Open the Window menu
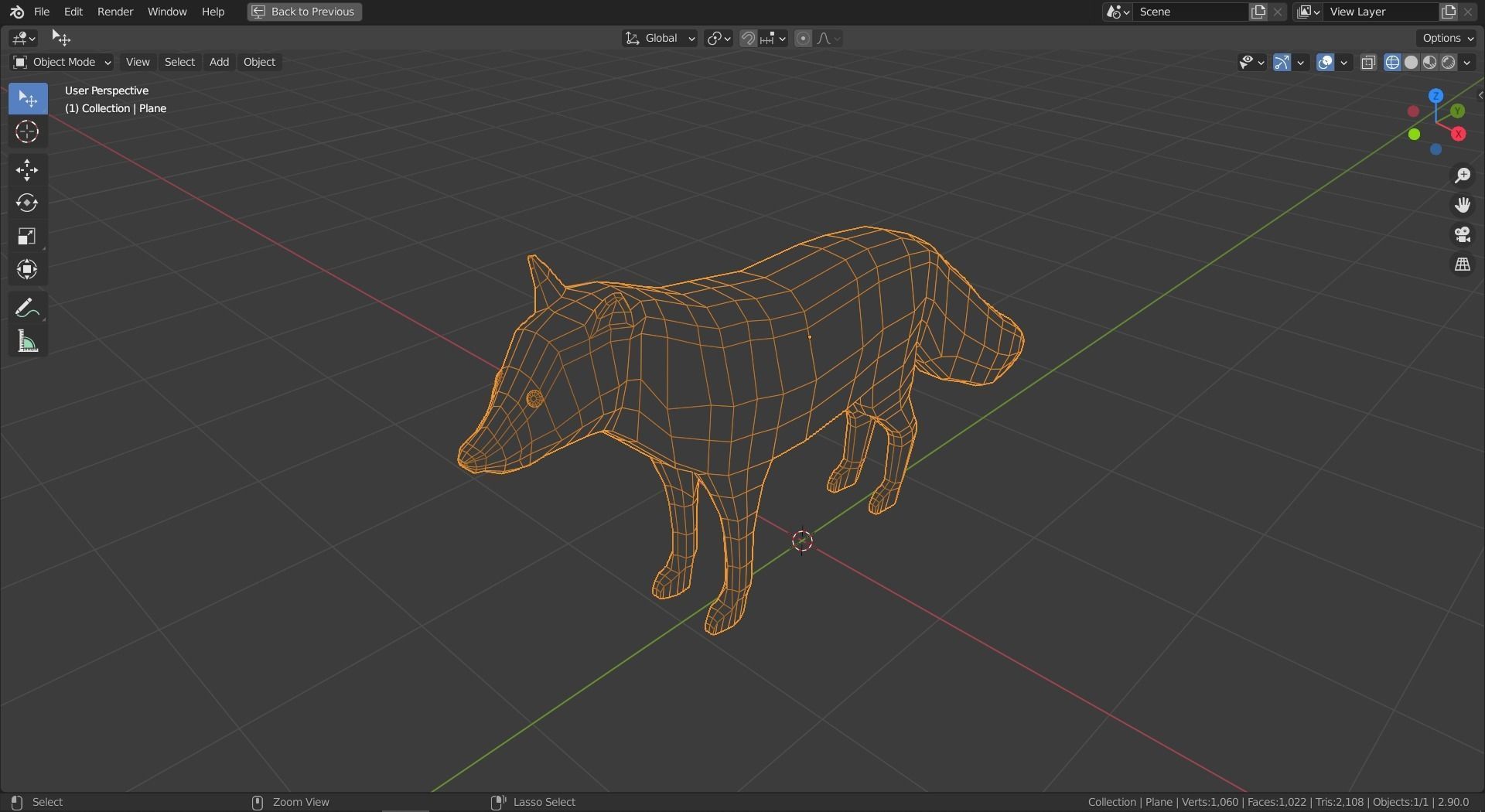The image size is (1485, 812). coord(167,12)
